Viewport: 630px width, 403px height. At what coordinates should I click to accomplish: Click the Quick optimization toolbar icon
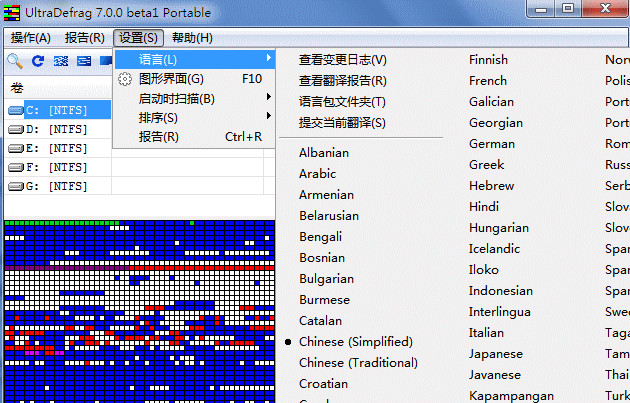[x=84, y=61]
